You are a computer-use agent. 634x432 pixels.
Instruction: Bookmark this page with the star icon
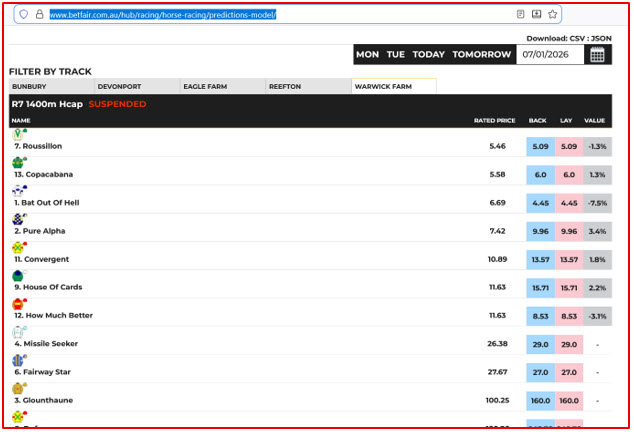(553, 15)
